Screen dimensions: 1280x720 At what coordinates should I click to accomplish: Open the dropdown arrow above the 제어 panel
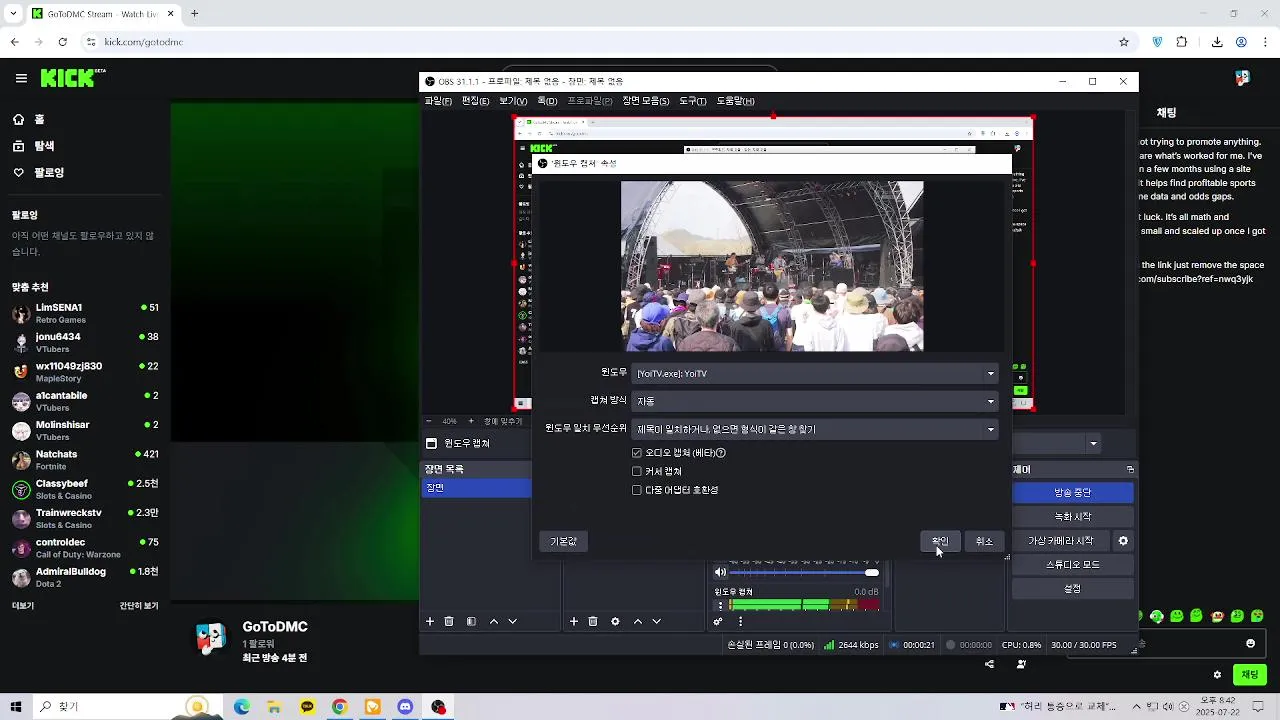(1093, 443)
